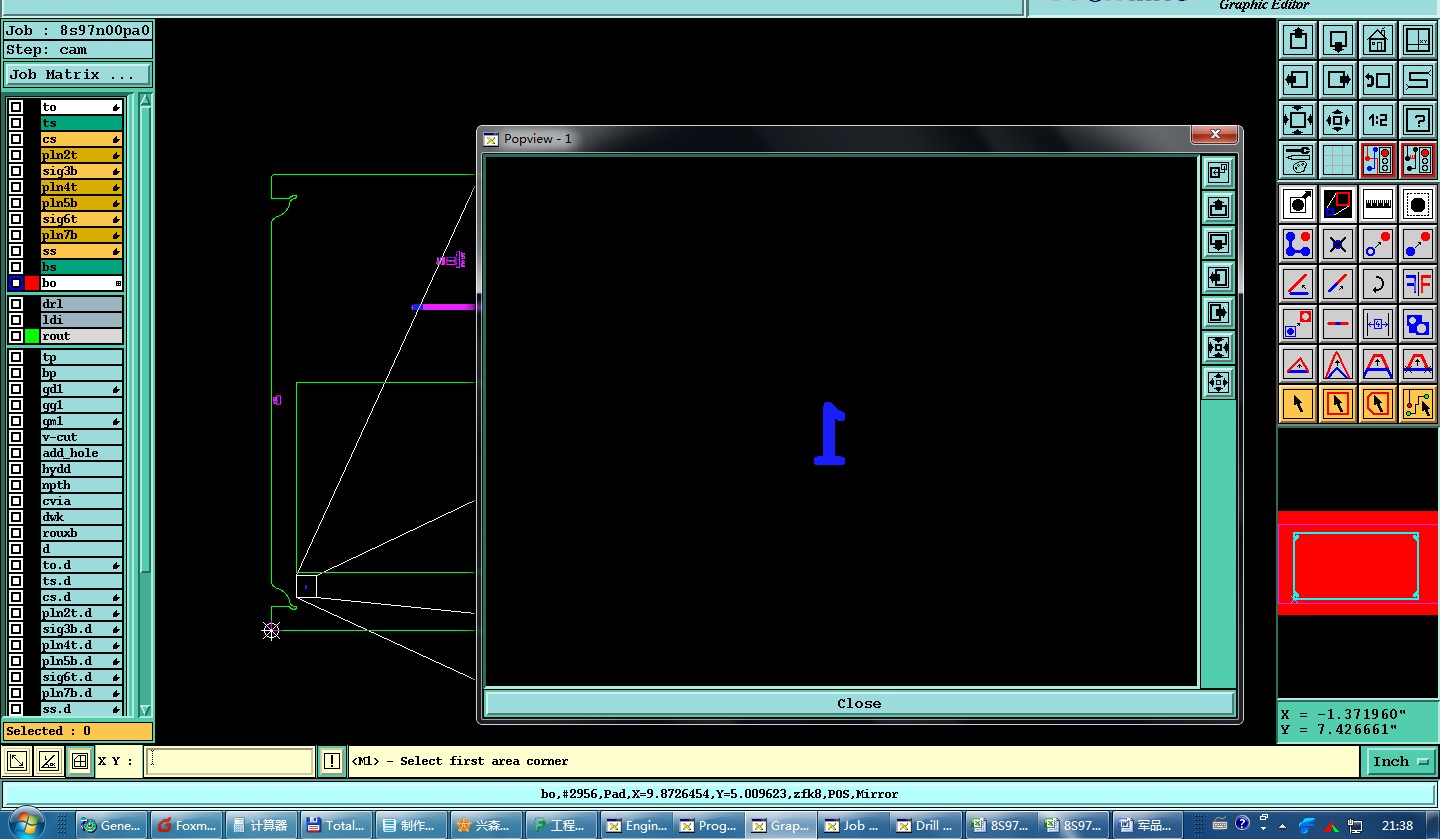Toggle checkbox for layer v-cut
This screenshot has width=1440, height=839.
click(16, 437)
